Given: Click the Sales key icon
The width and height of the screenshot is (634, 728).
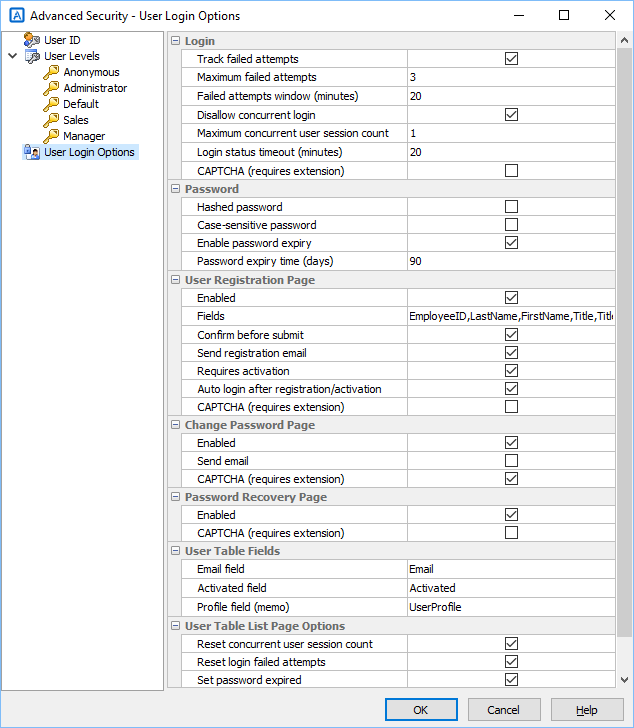Looking at the screenshot, I should (51, 120).
